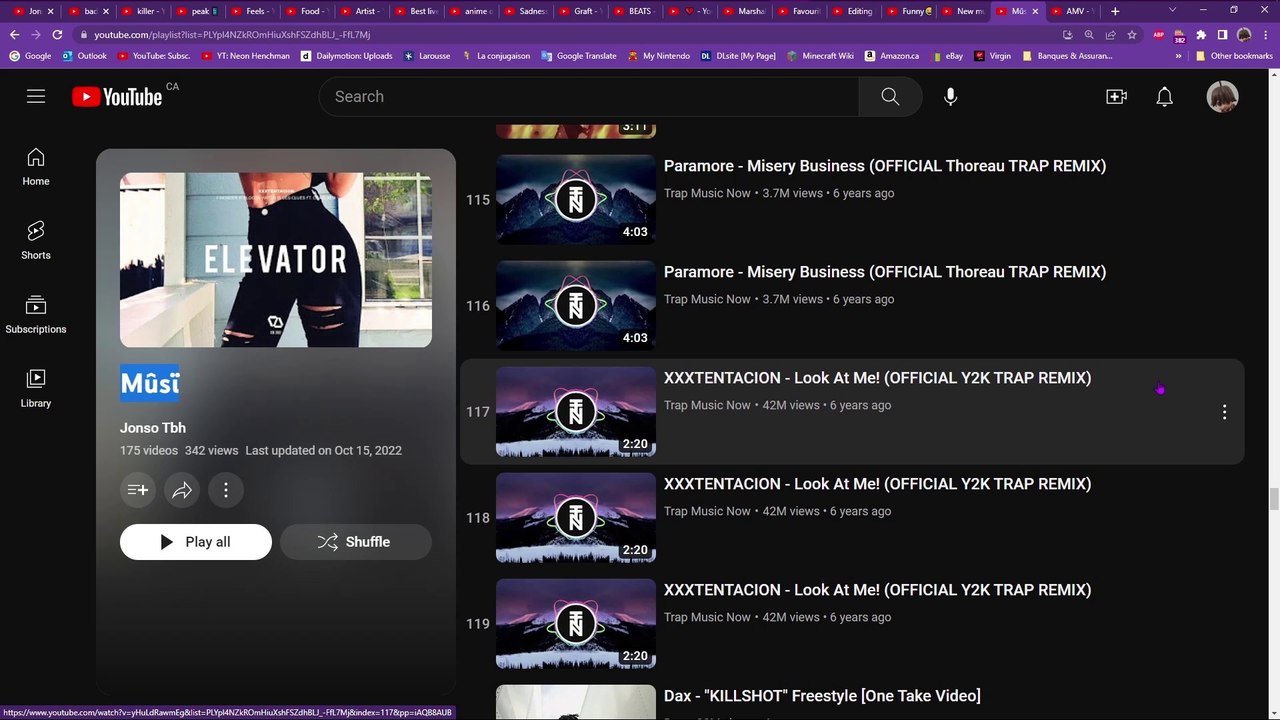Open the Extensions puzzle icon
The width and height of the screenshot is (1280, 720).
point(1201,34)
